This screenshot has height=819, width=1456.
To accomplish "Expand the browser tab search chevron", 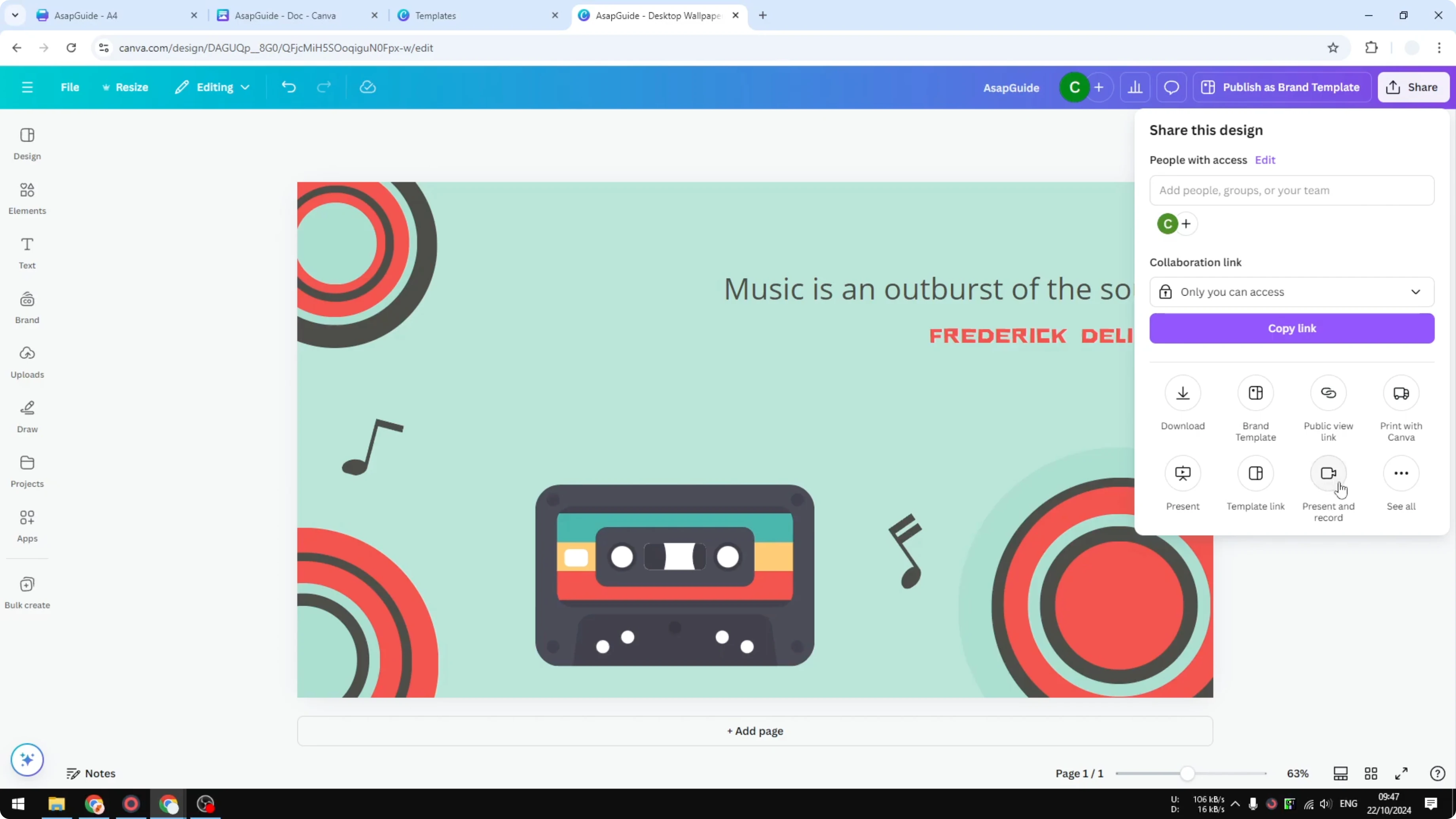I will tap(15, 15).
